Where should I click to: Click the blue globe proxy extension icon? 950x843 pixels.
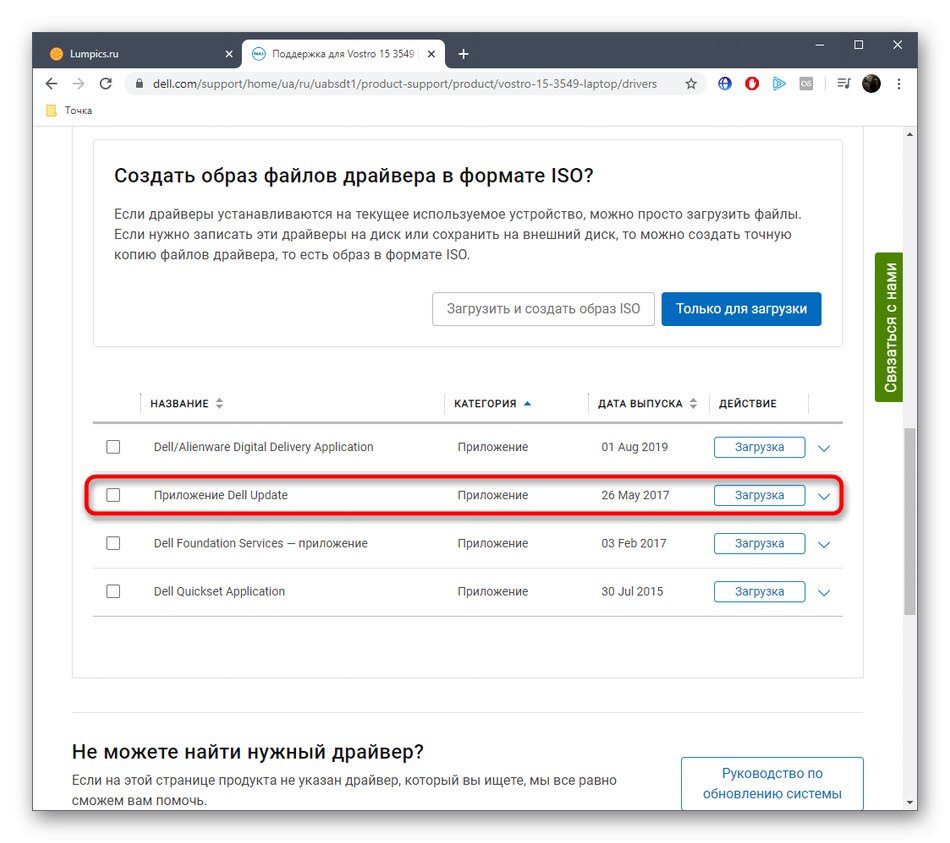coord(724,84)
